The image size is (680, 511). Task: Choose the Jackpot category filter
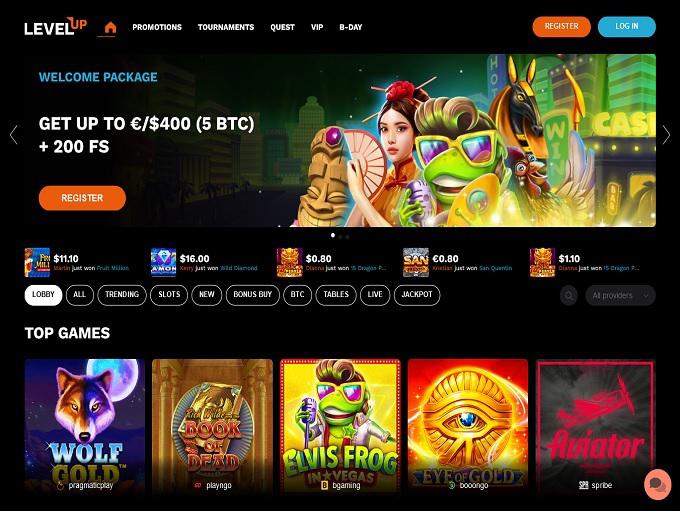click(x=417, y=295)
